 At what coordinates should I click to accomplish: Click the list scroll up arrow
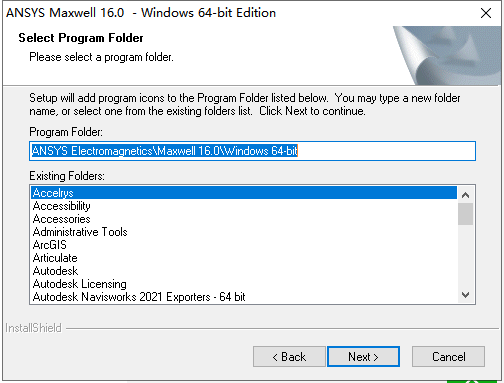[x=466, y=195]
